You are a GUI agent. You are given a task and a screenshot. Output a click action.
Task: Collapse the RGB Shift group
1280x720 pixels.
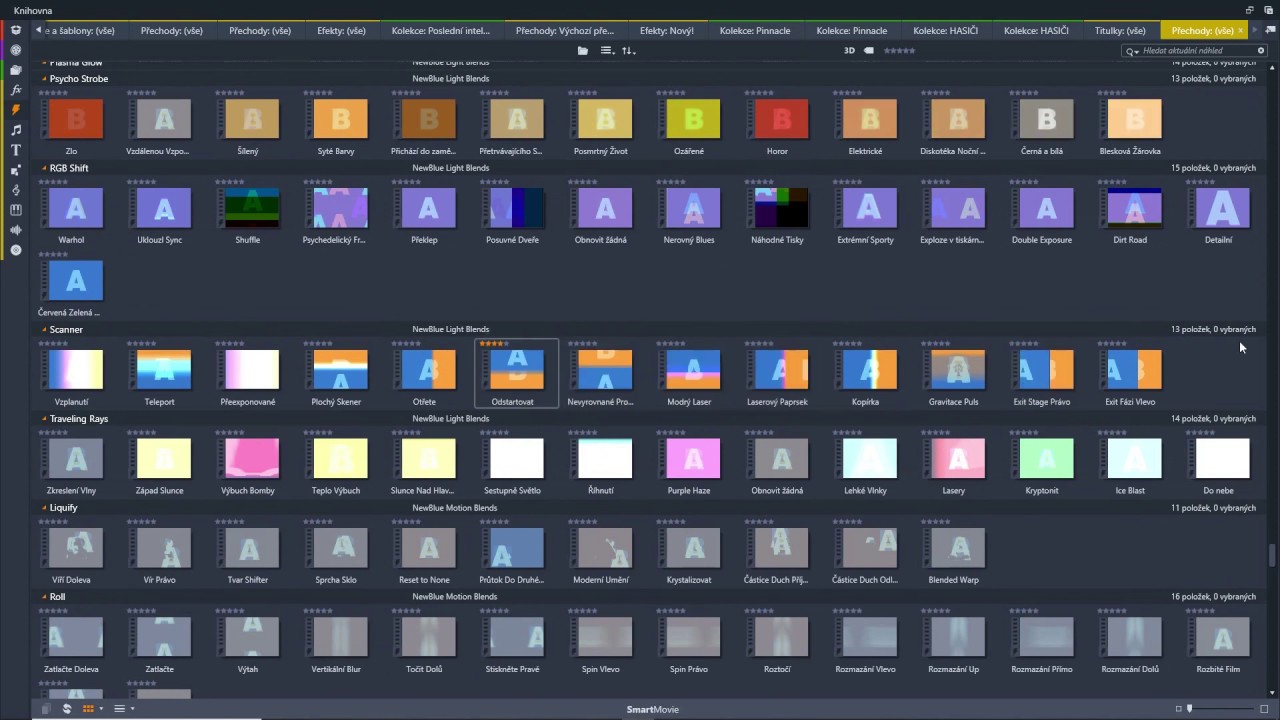(x=44, y=168)
